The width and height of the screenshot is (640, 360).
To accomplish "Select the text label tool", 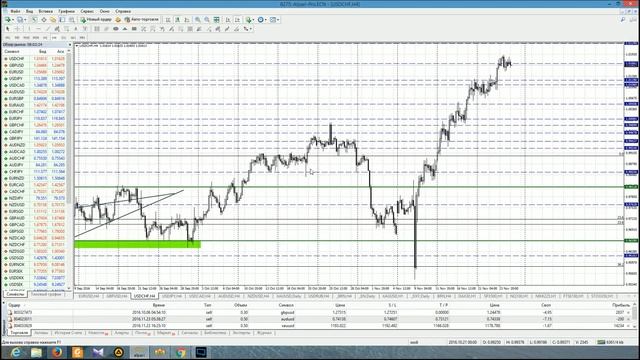I will (85, 29).
